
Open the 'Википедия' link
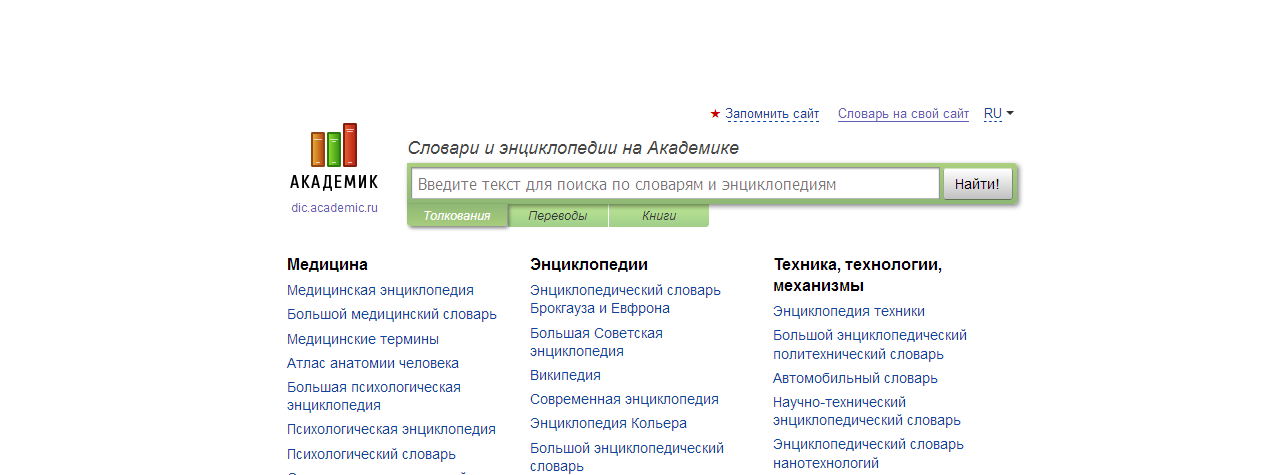tap(565, 375)
